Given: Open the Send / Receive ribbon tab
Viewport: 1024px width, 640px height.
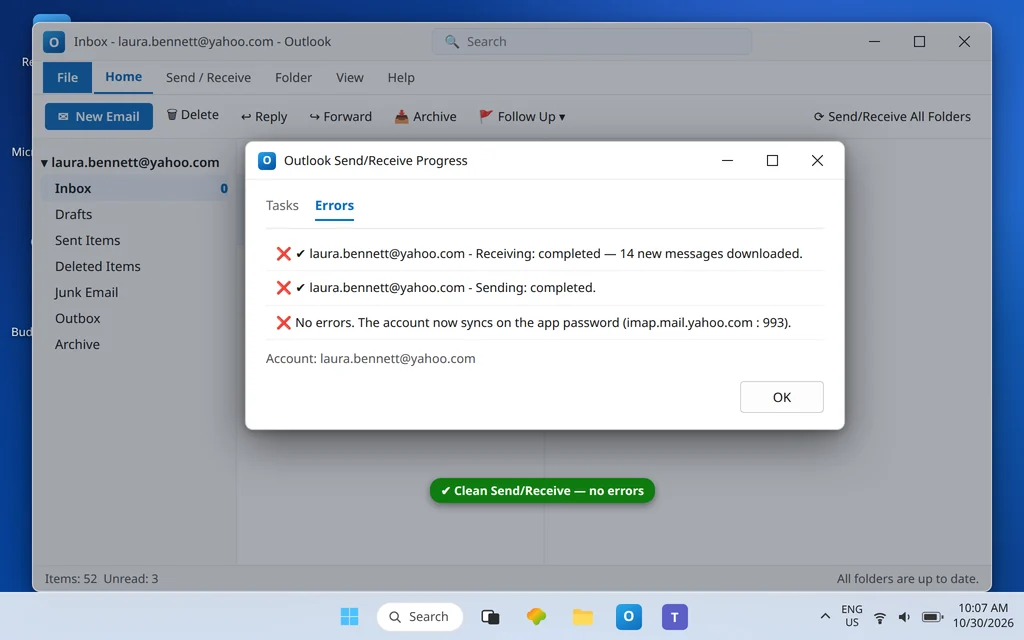Looking at the screenshot, I should (x=208, y=78).
